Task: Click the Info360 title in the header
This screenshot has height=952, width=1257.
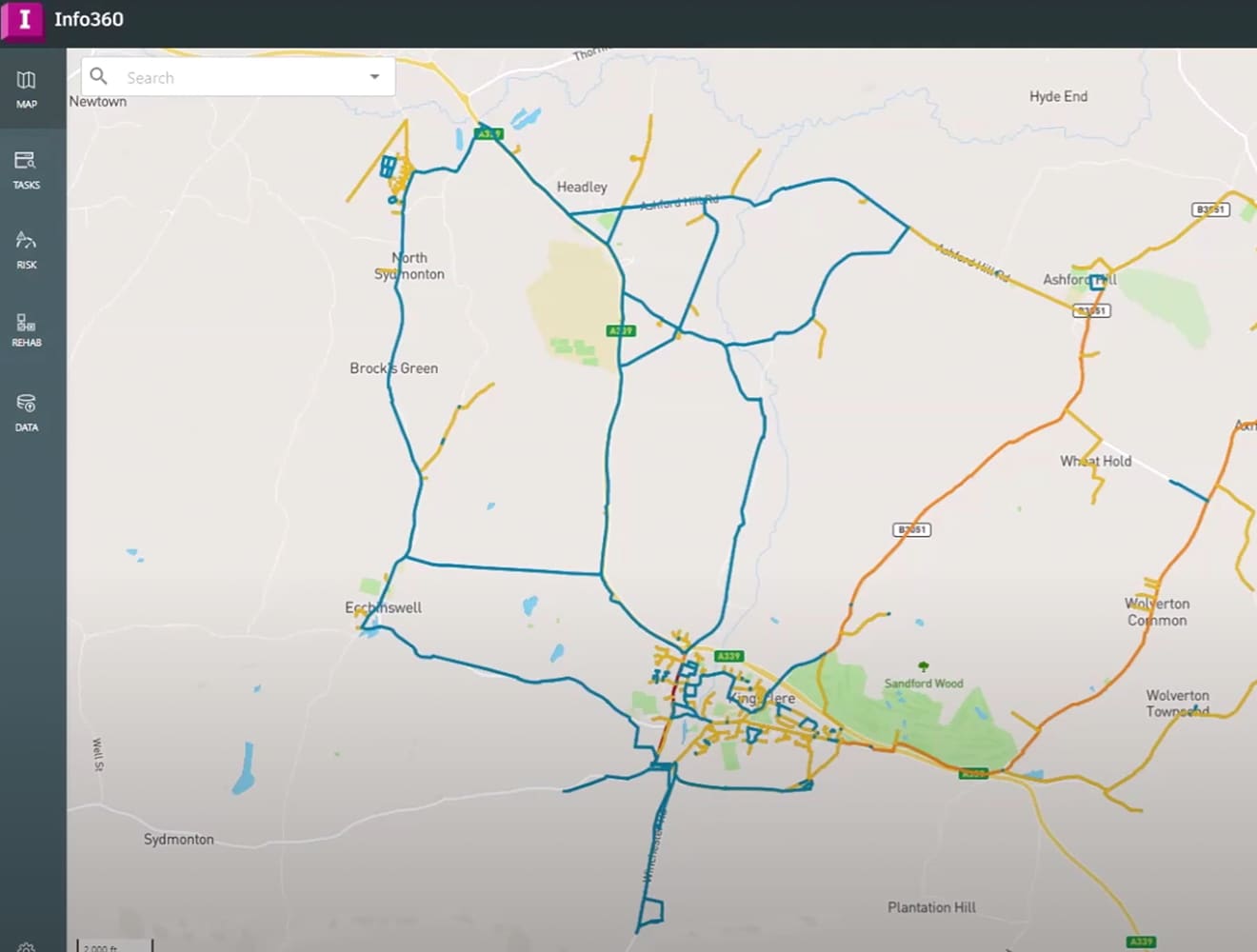Action: (x=90, y=18)
